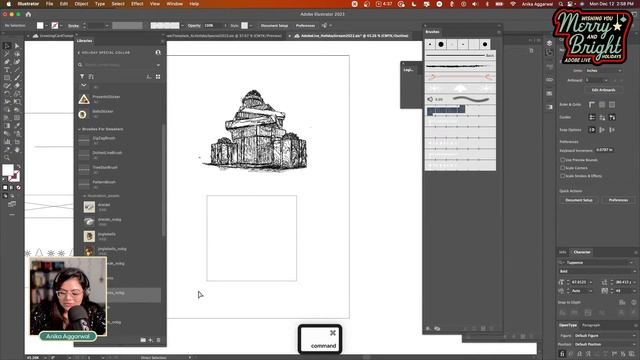The height and width of the screenshot is (360, 640).
Task: Select the Zoom magnifier tool
Action: (x=7, y=158)
